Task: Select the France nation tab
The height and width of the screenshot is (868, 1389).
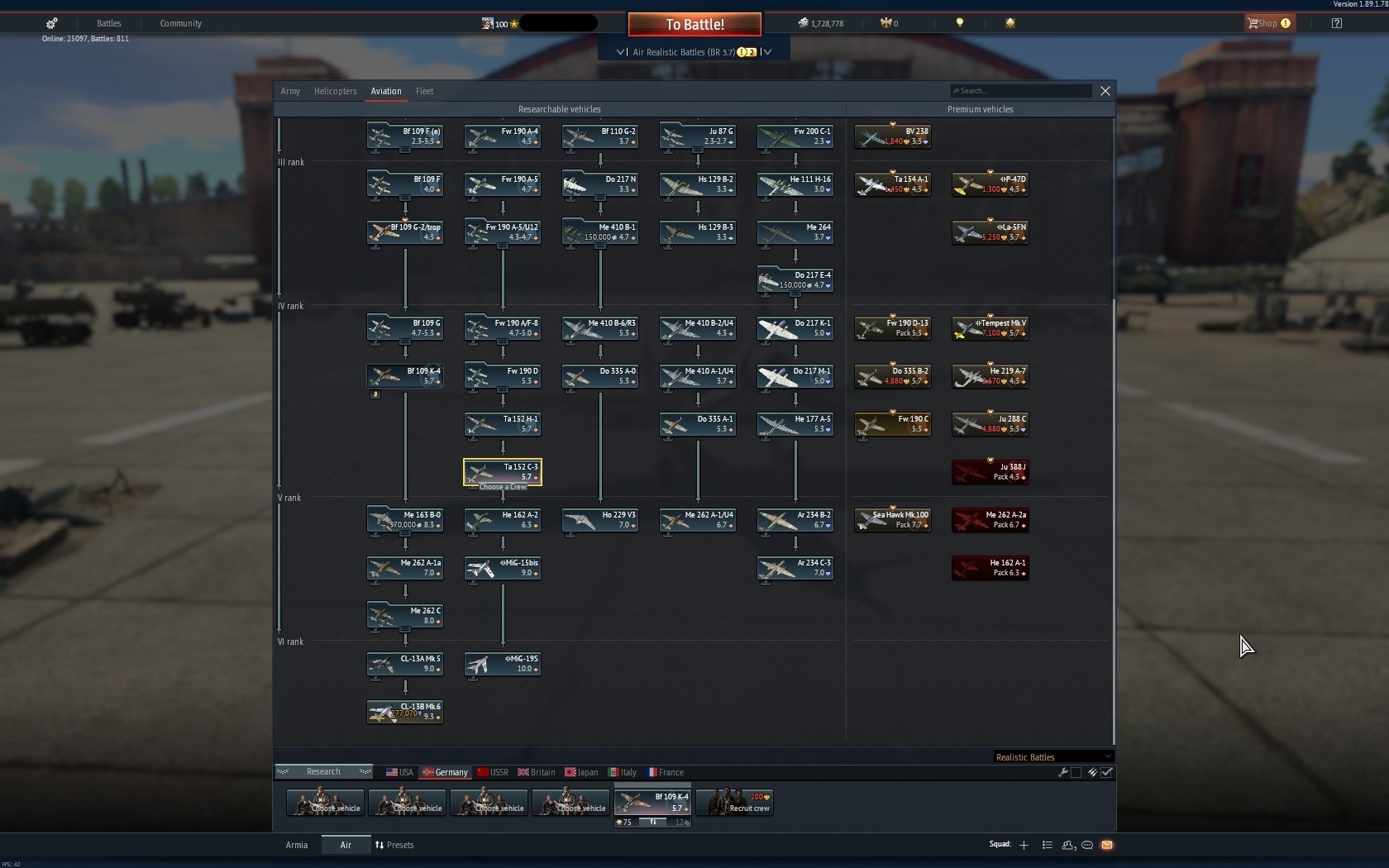Action: [x=666, y=772]
